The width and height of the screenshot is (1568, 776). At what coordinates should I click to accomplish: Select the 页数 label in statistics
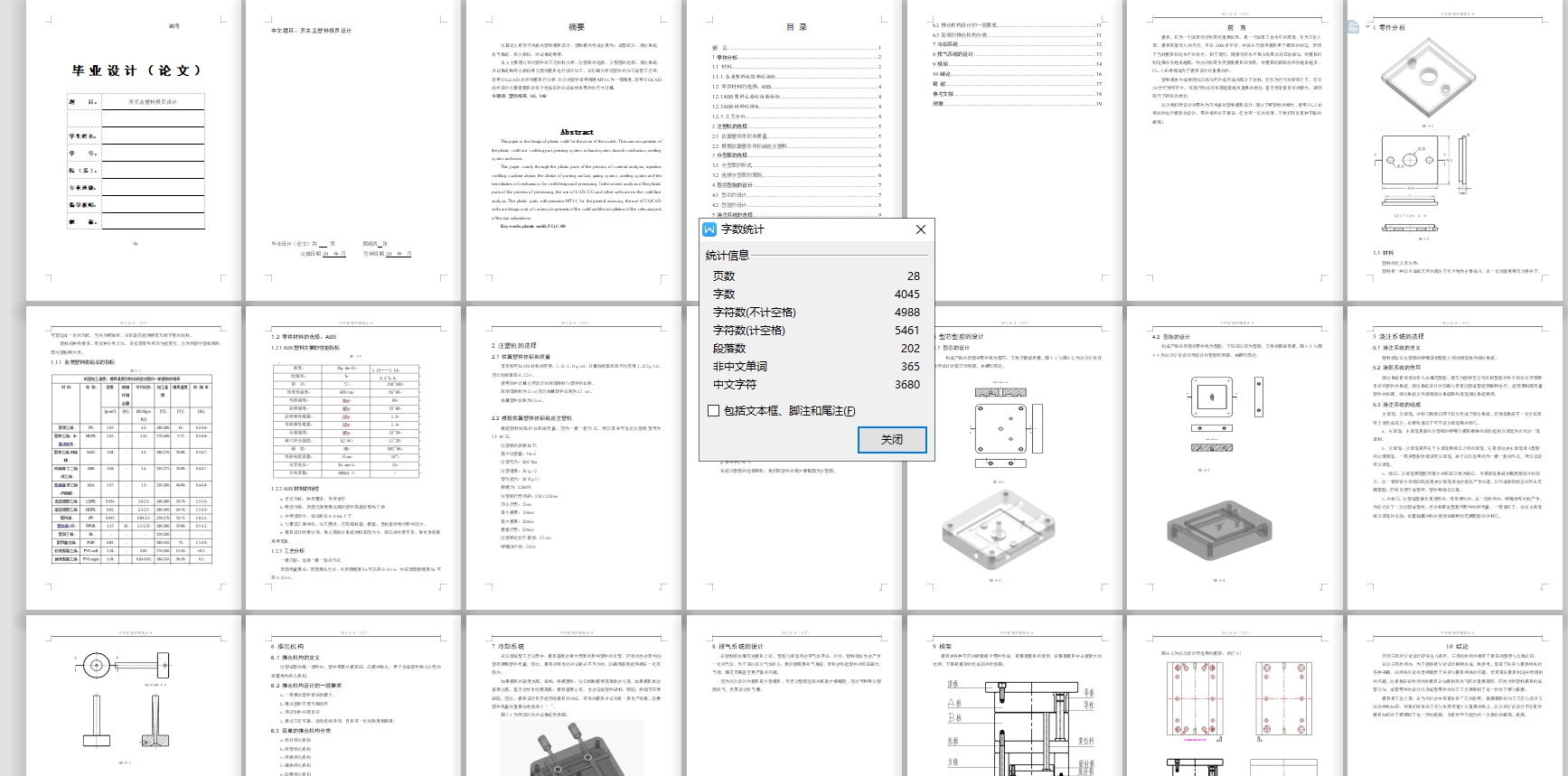(724, 276)
